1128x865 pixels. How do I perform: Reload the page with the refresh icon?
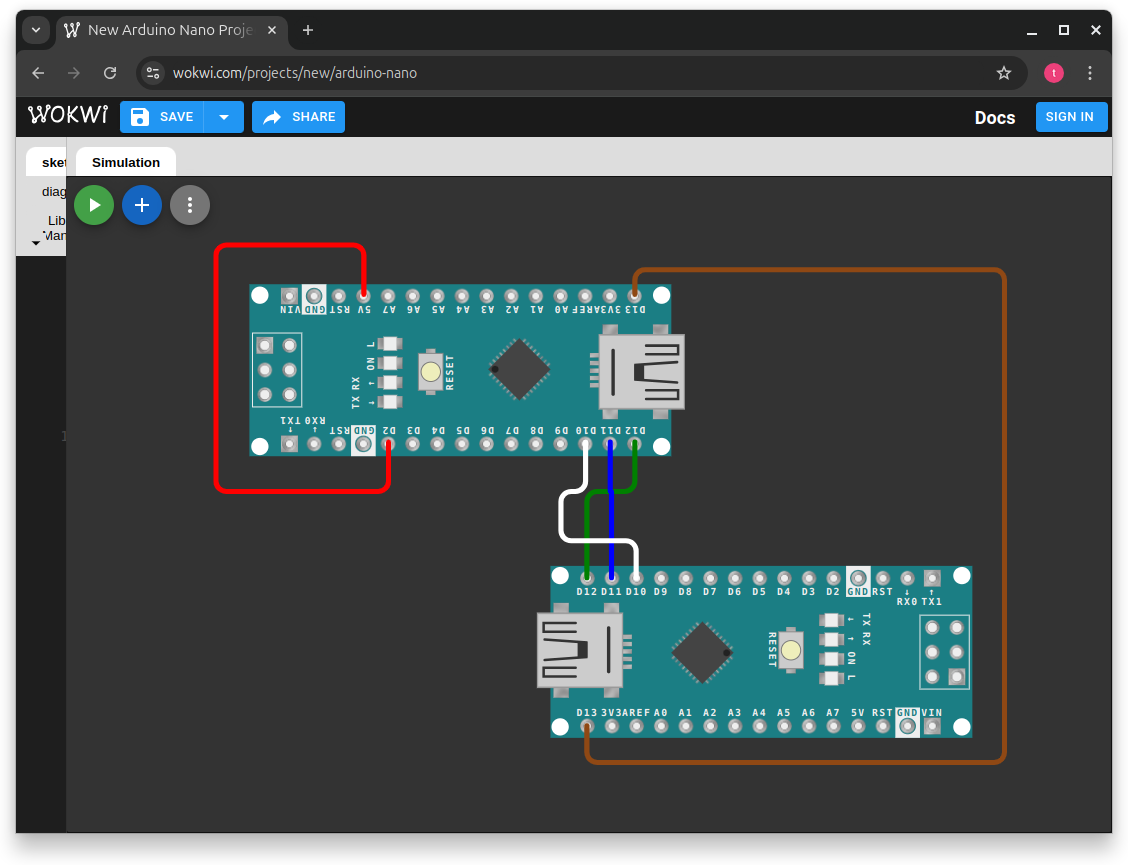pyautogui.click(x=110, y=72)
